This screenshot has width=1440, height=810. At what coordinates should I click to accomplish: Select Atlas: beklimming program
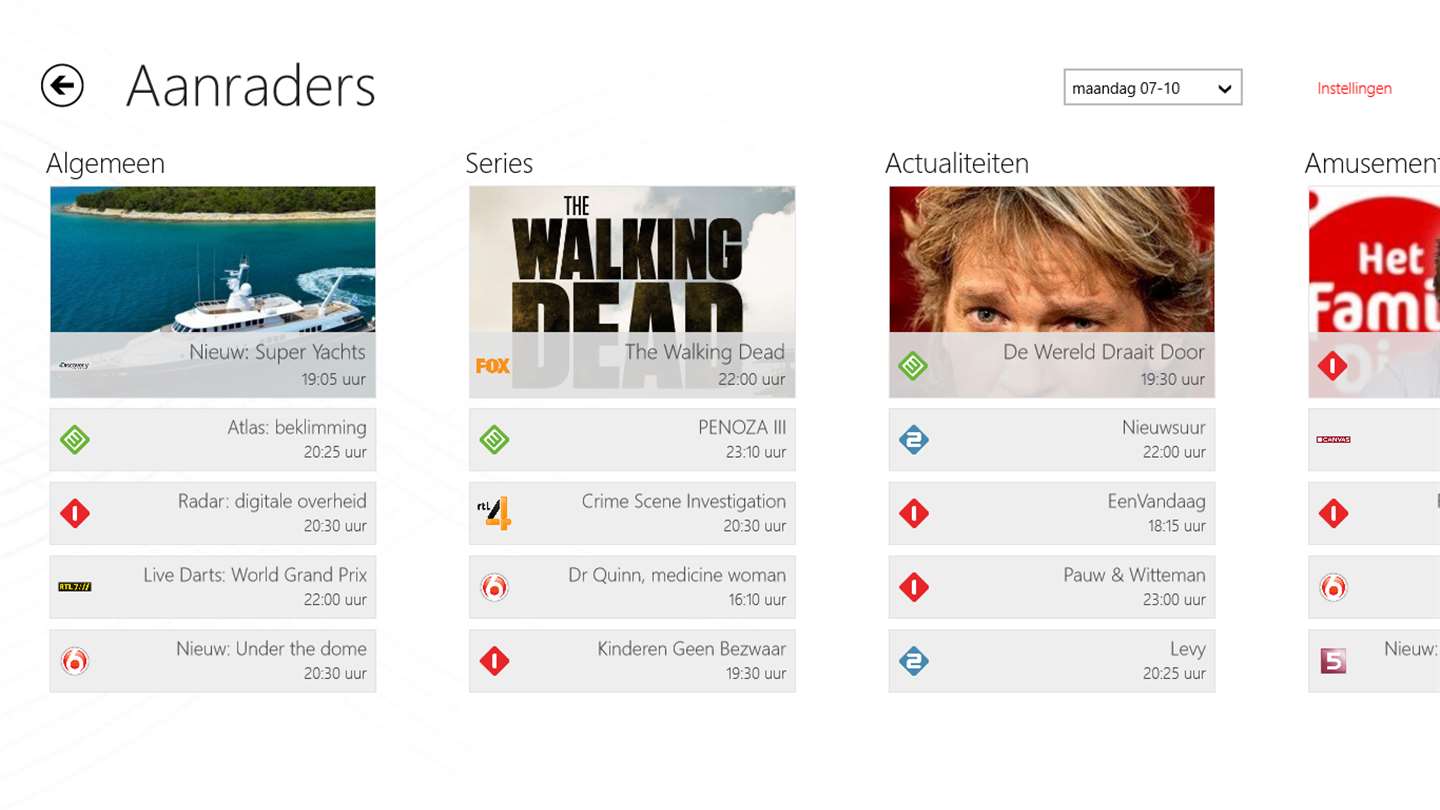click(213, 439)
